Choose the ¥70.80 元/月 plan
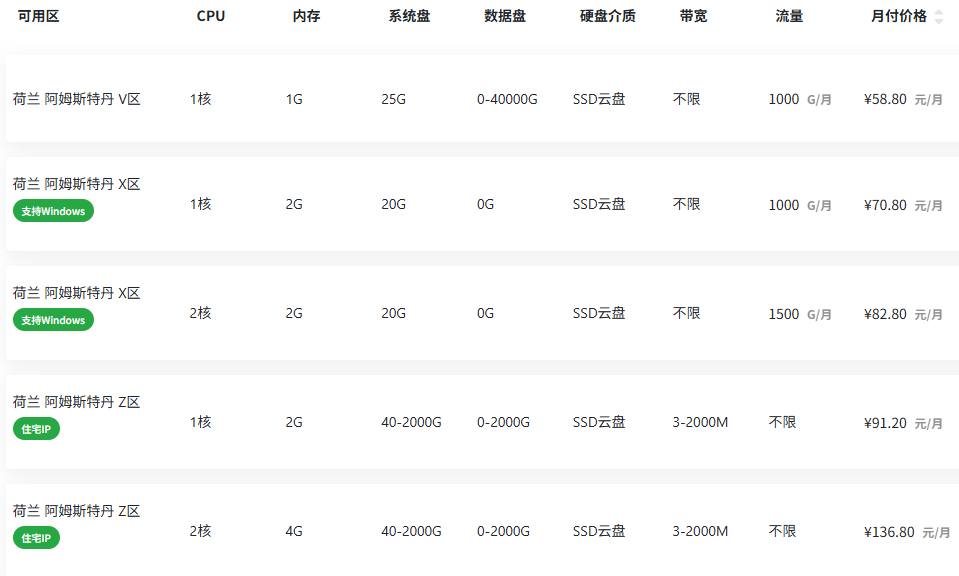 pyautogui.click(x=903, y=205)
